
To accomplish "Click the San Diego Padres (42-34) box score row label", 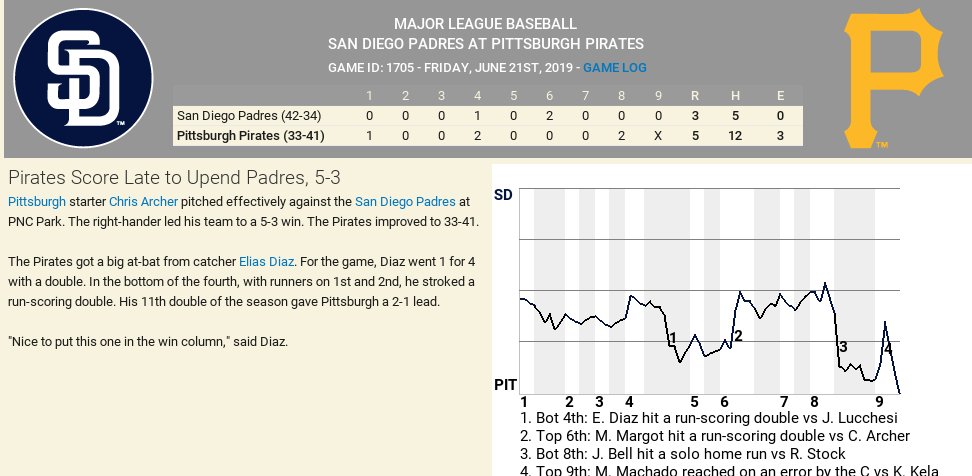I will (249, 116).
